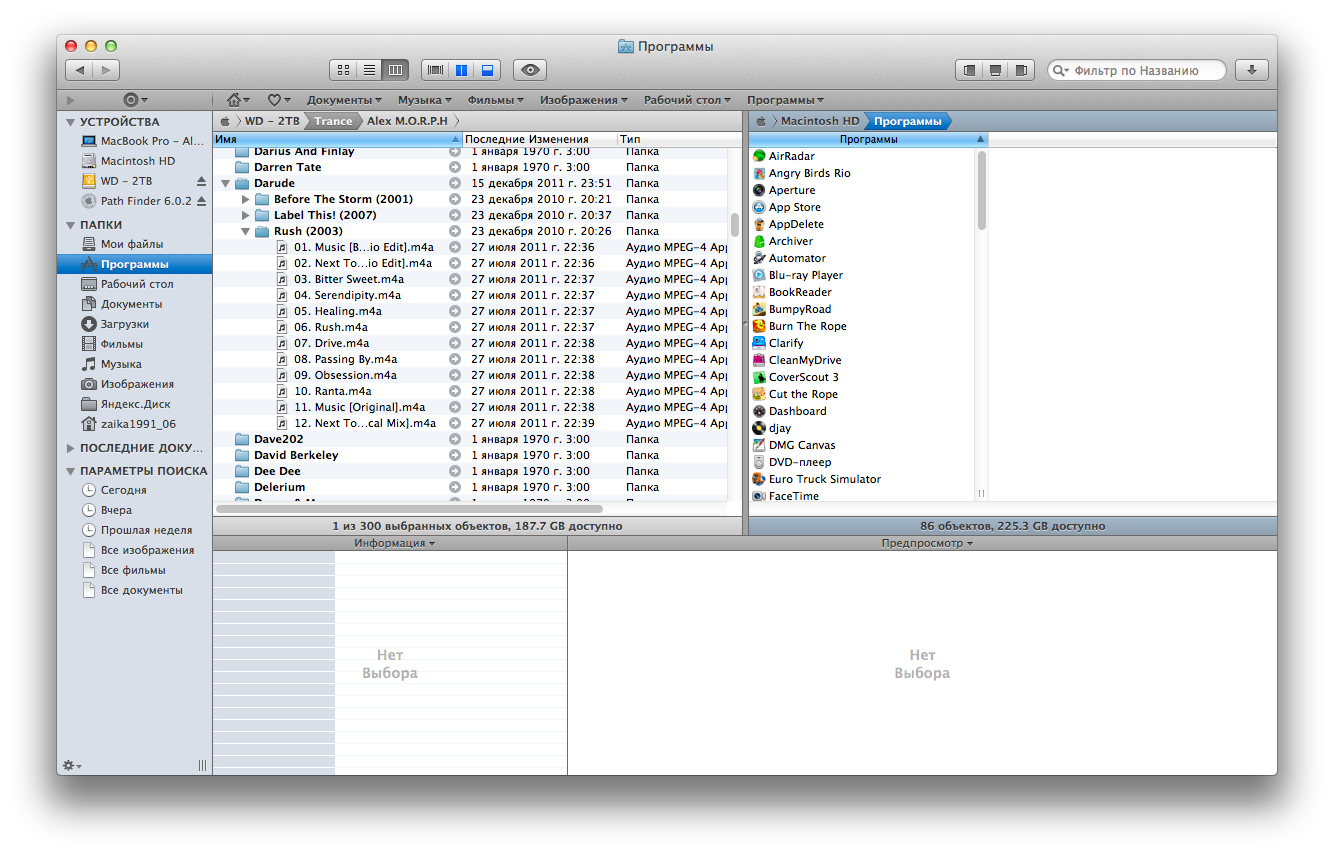Go to Trance in the path bar

(333, 121)
